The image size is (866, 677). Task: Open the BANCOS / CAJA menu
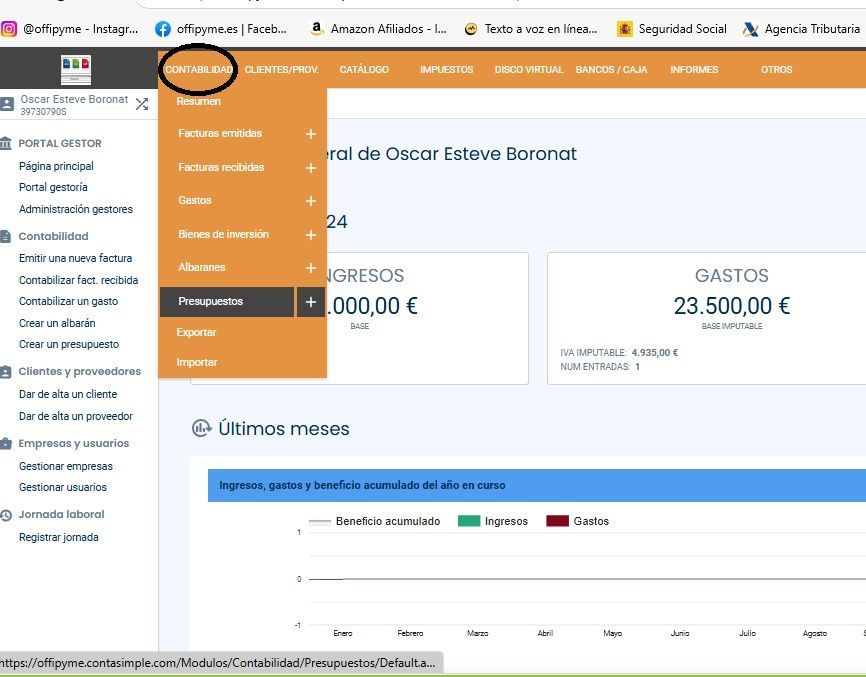(x=611, y=70)
